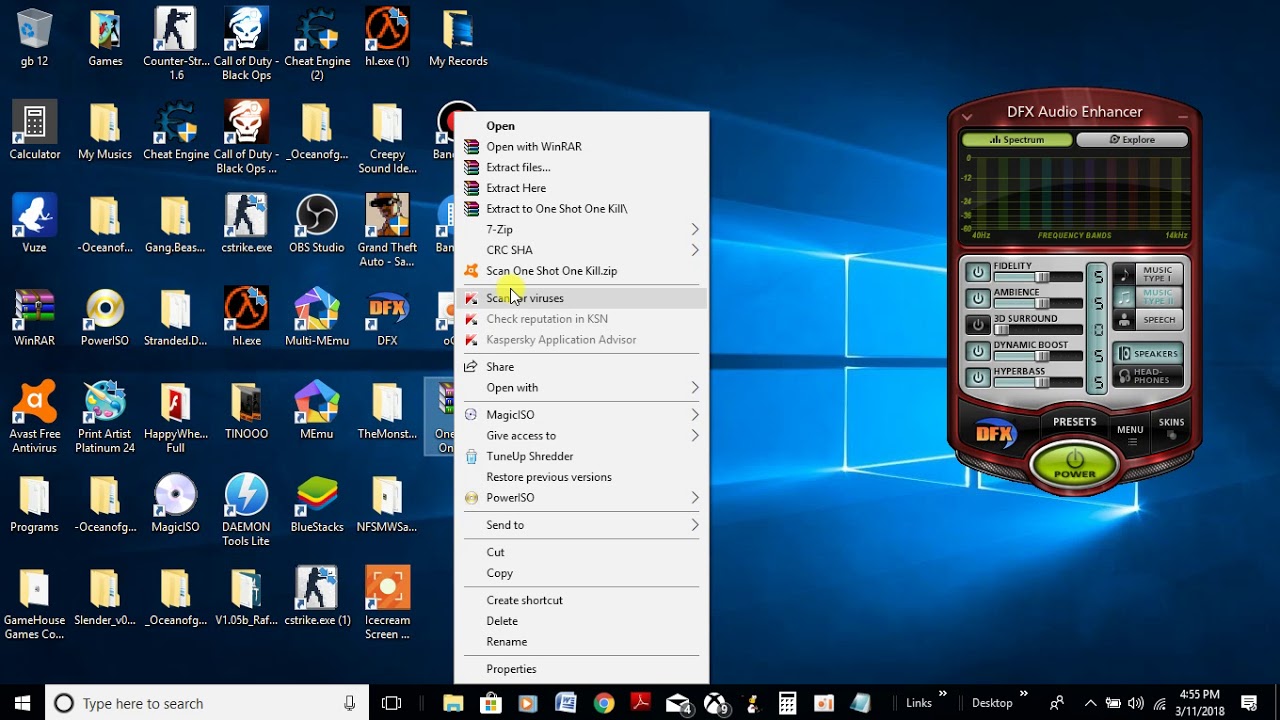Screen dimensions: 1280x720
Task: Open the Recycle Bin 'gb 12' icon
Action: 34,39
